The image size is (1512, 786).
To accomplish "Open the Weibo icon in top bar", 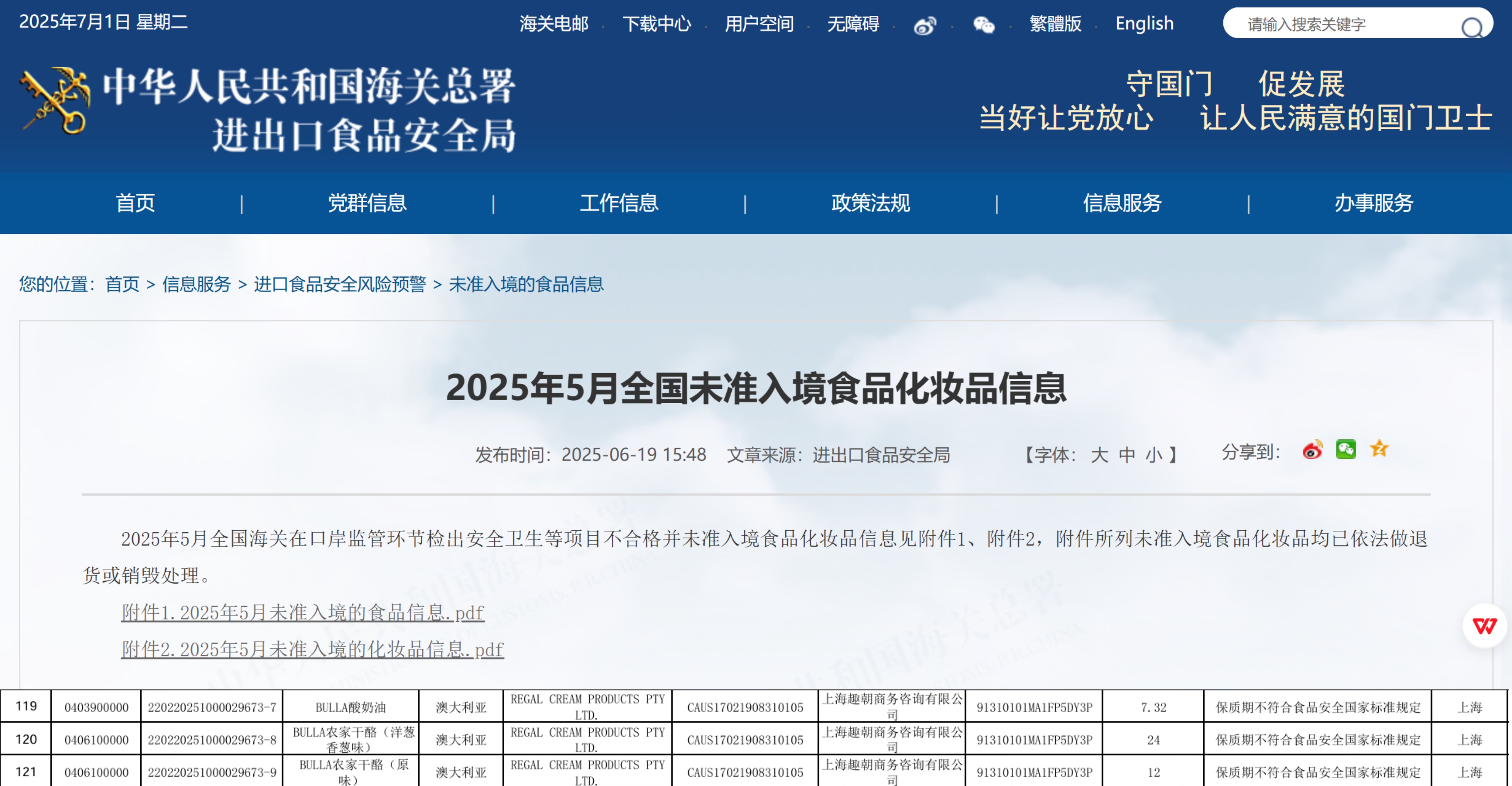I will (x=924, y=25).
